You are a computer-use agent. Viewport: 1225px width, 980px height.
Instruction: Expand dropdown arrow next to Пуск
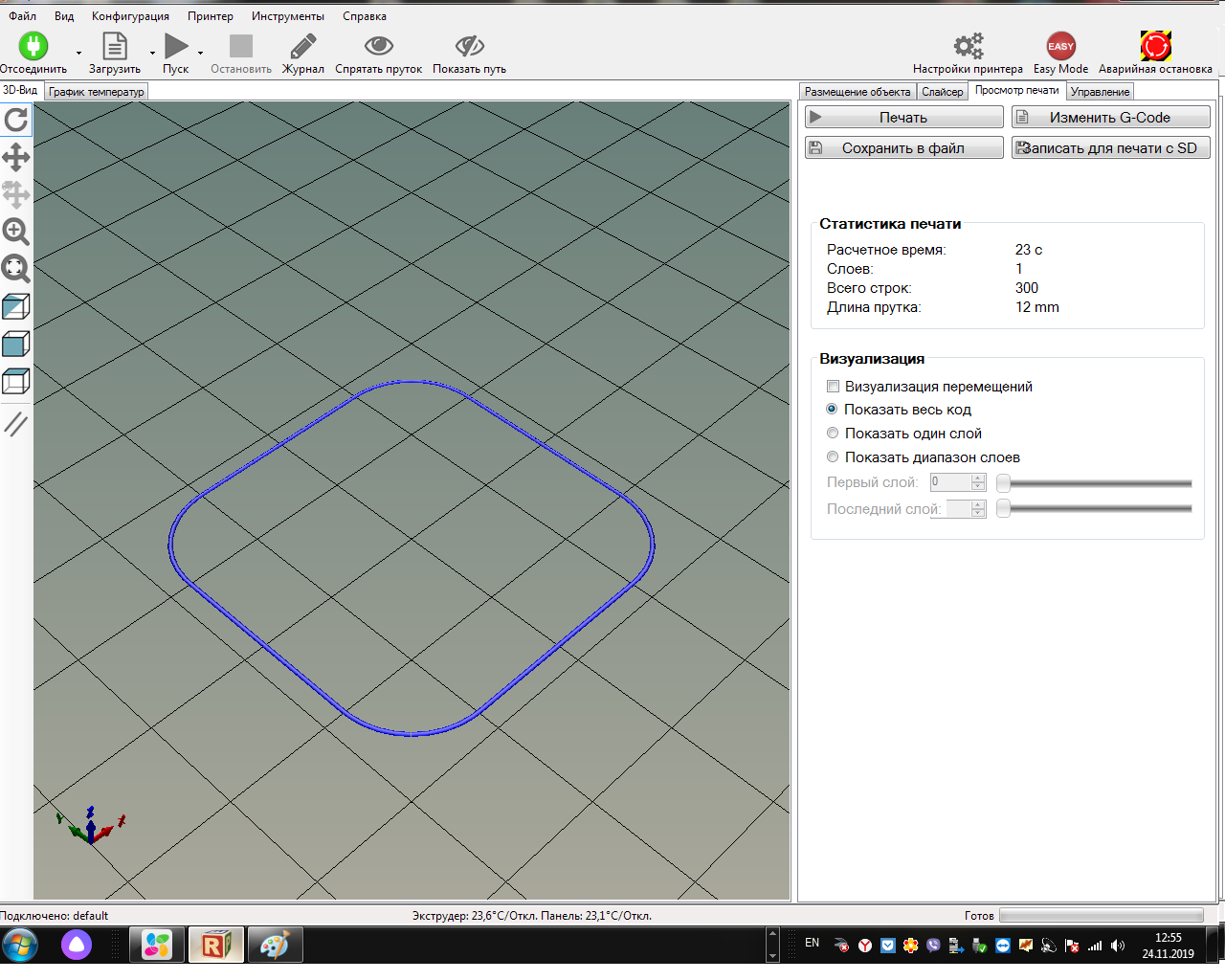200,53
